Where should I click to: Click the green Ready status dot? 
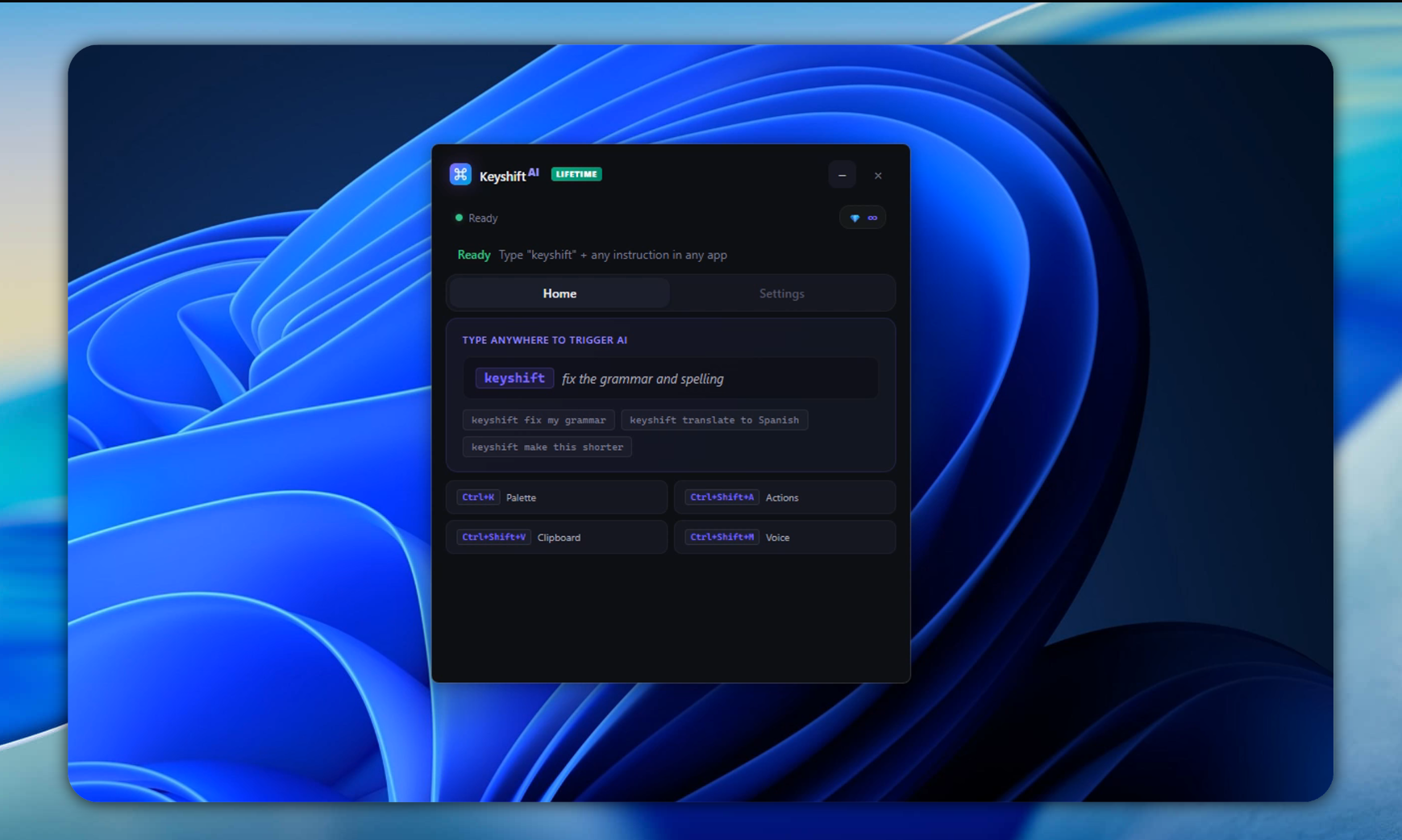point(459,218)
